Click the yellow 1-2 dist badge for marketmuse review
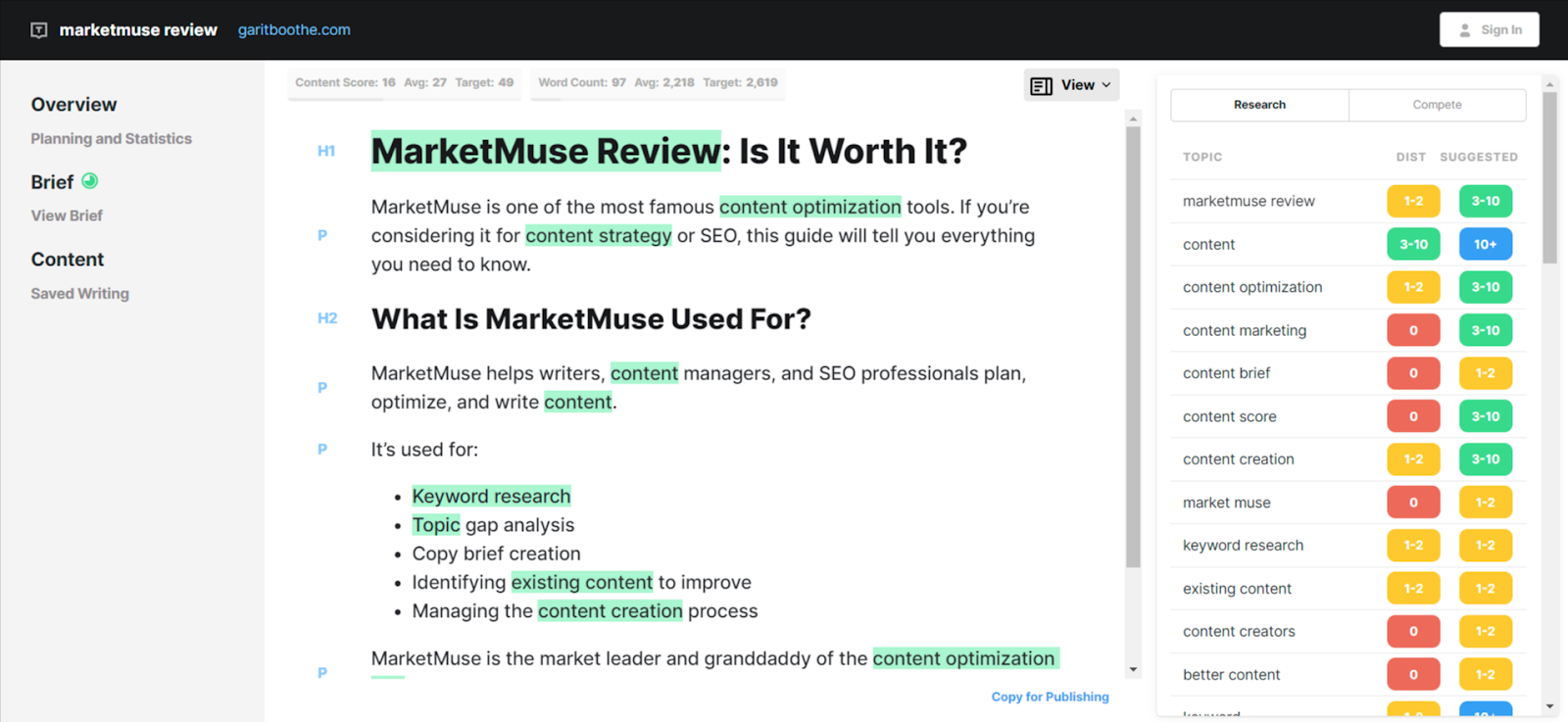This screenshot has height=722, width=1568. pos(1413,201)
